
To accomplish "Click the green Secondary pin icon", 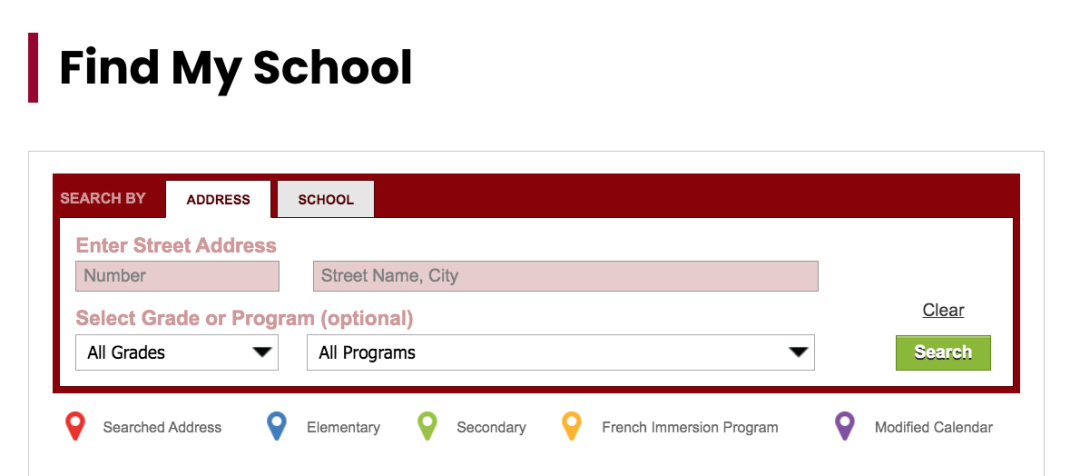I will click(428, 426).
